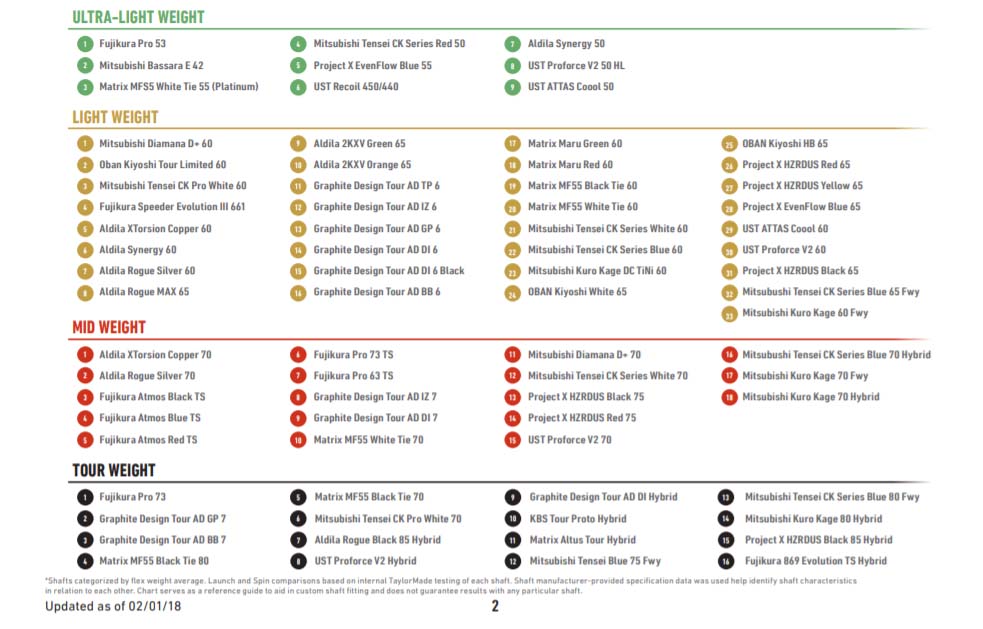983x629 pixels.
Task: Click the text "Project X HZRDUS Red 75"
Action: 582,418
